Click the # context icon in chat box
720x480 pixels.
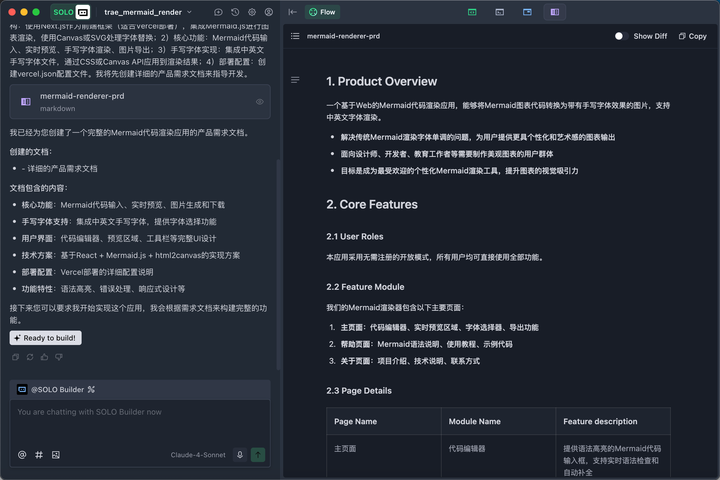[39, 454]
